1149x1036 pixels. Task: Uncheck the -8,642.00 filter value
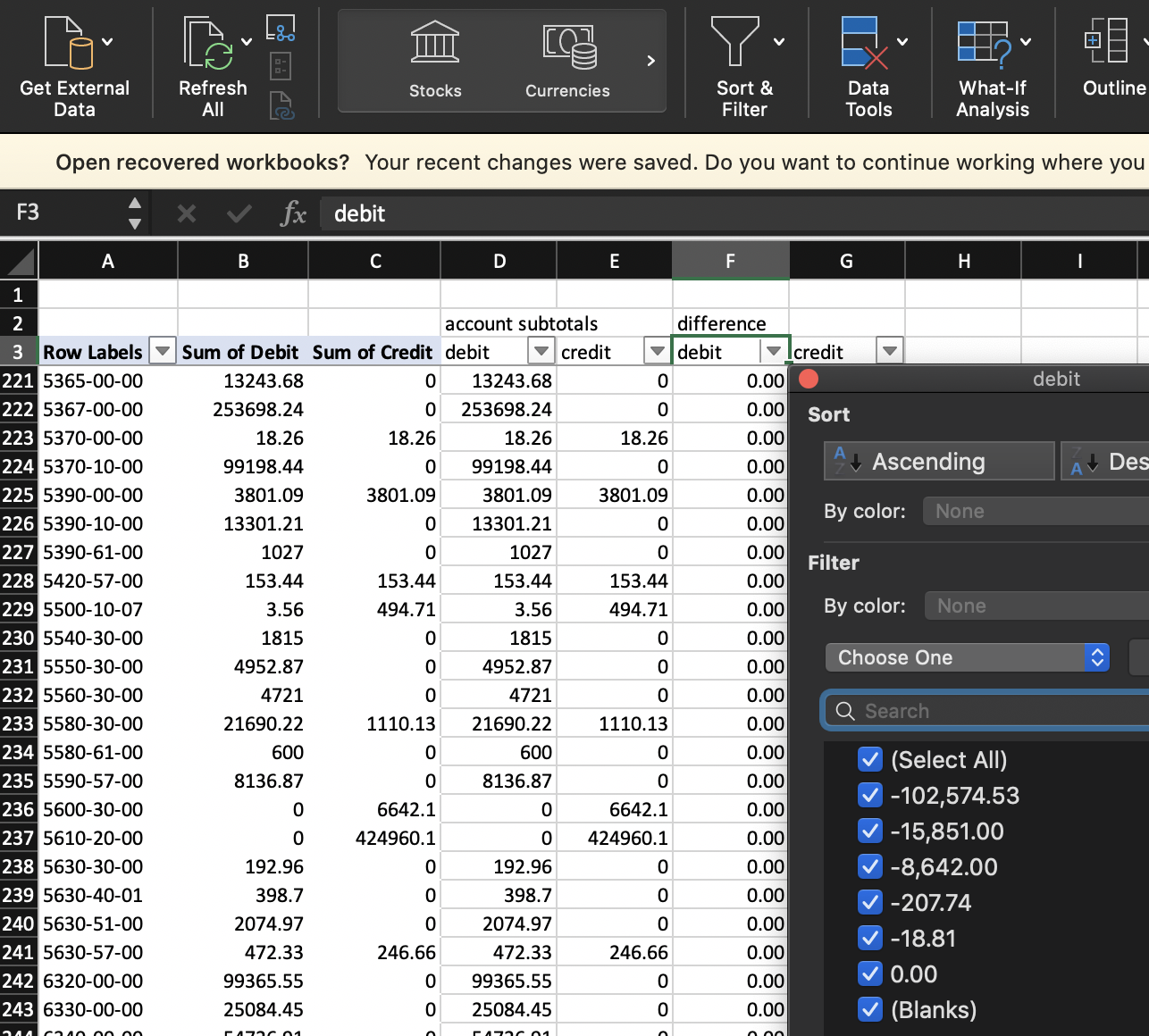pyautogui.click(x=870, y=867)
